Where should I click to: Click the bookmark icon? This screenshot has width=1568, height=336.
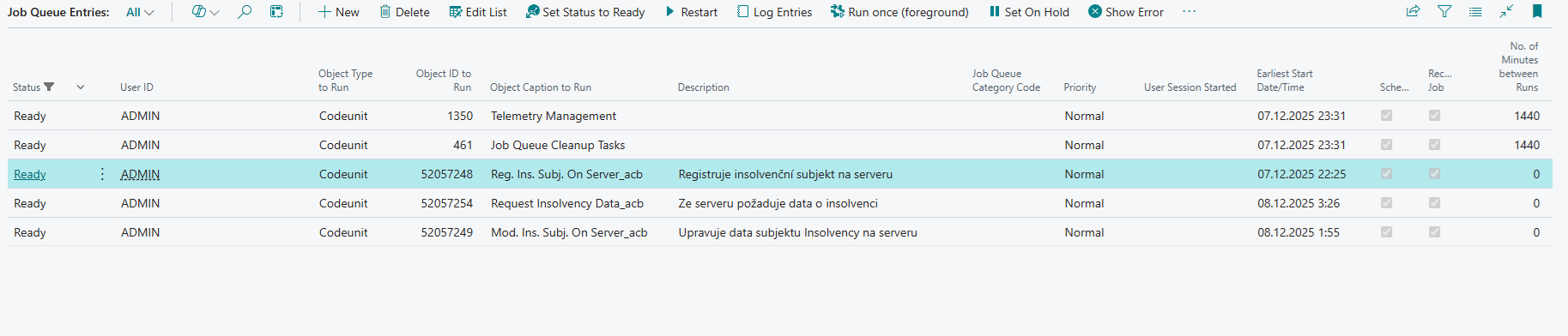point(1537,11)
